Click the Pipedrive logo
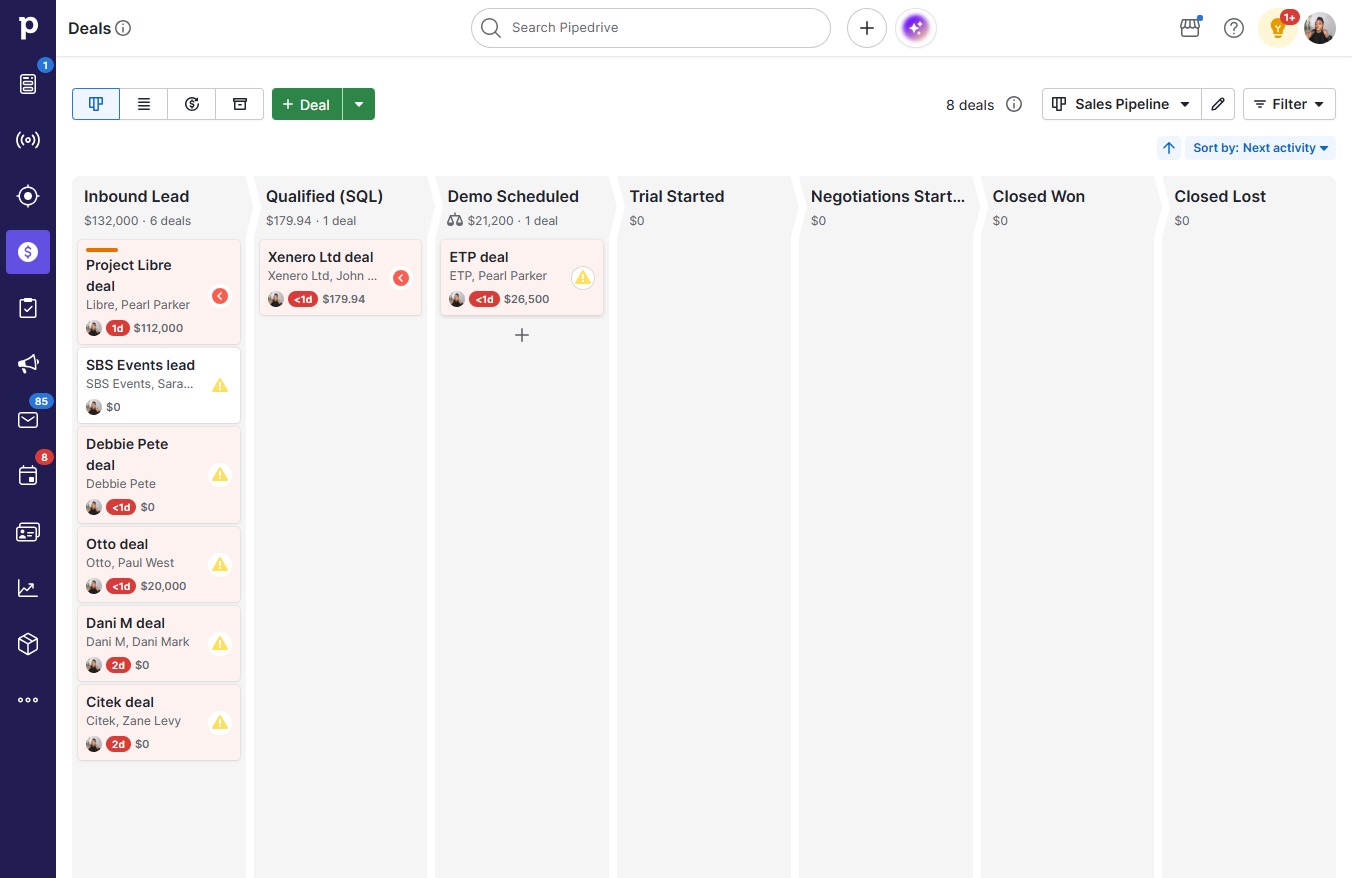This screenshot has height=878, width=1352. (28, 27)
